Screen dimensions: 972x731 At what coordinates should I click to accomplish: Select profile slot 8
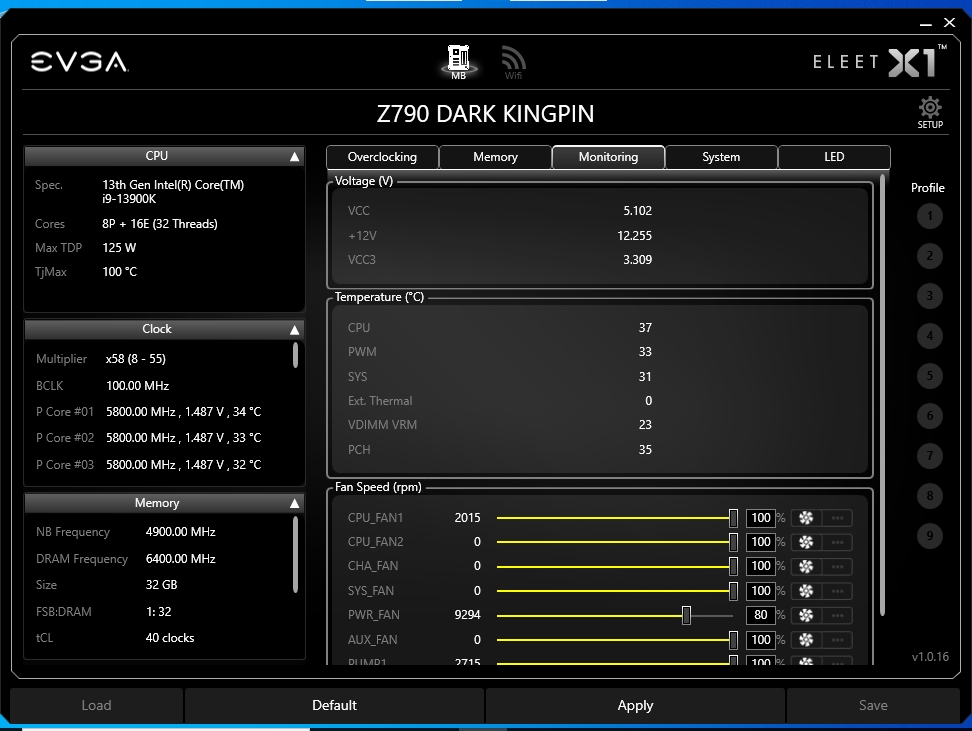pyautogui.click(x=929, y=496)
